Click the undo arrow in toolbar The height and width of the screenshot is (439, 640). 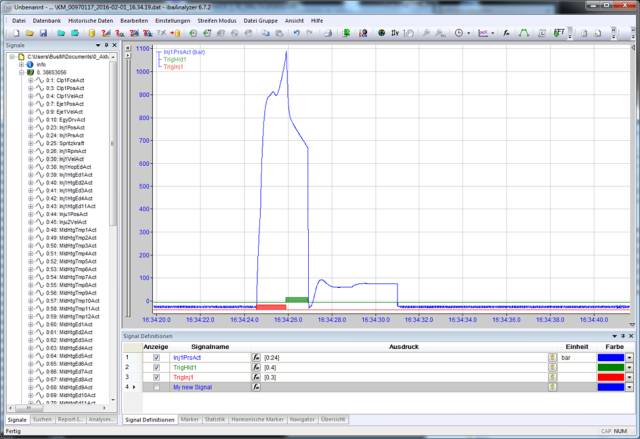(x=296, y=33)
